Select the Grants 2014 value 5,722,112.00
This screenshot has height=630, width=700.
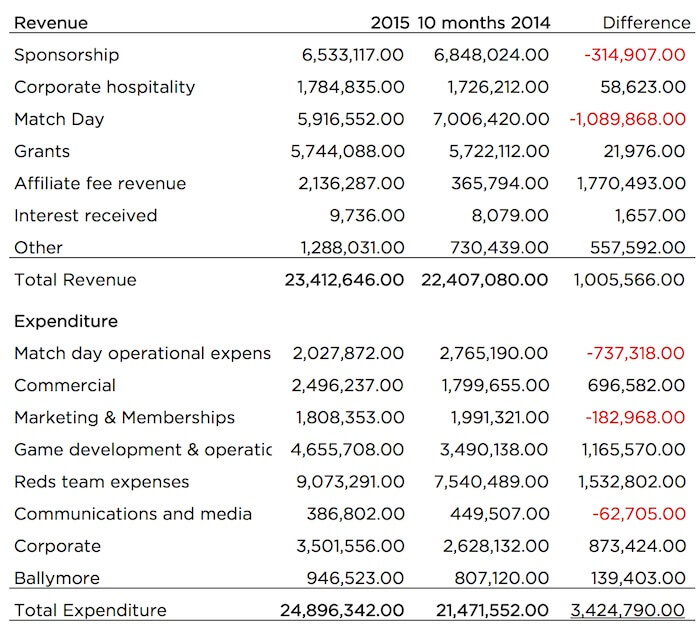coord(499,151)
